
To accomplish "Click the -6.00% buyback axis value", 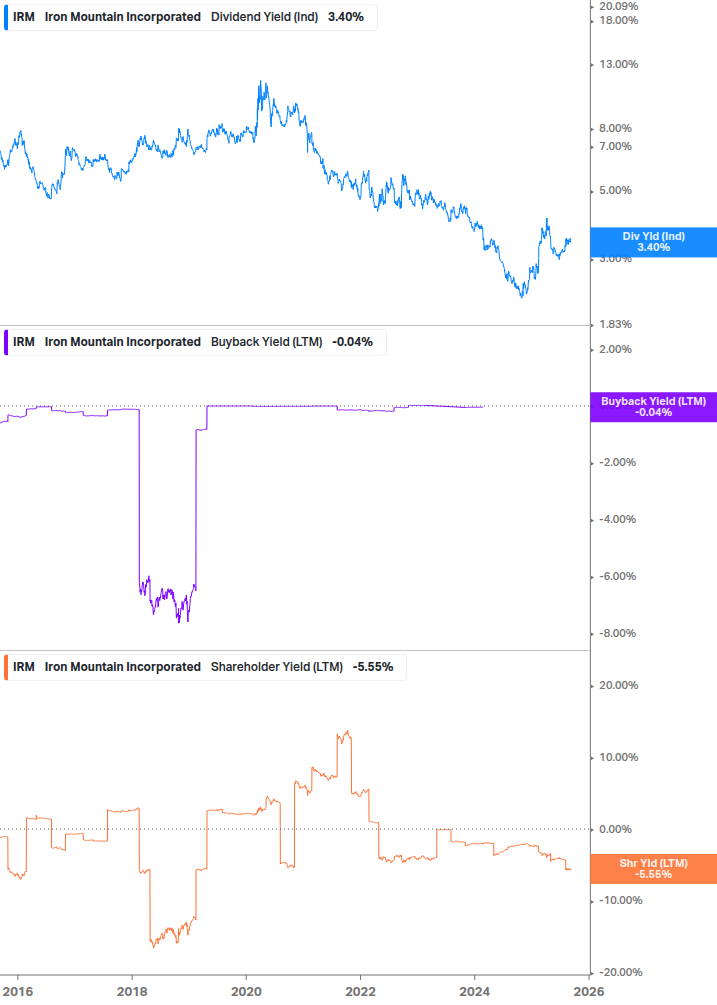I will pyautogui.click(x=617, y=577).
